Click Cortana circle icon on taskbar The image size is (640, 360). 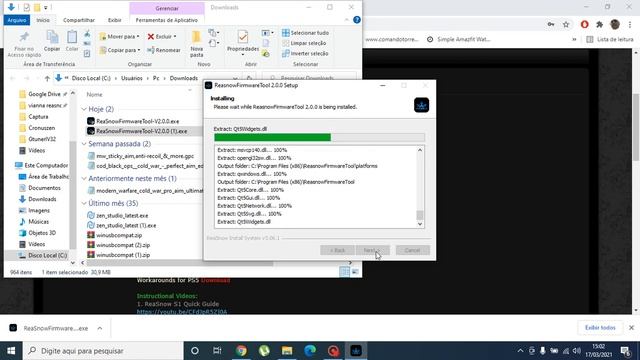tap(195, 351)
